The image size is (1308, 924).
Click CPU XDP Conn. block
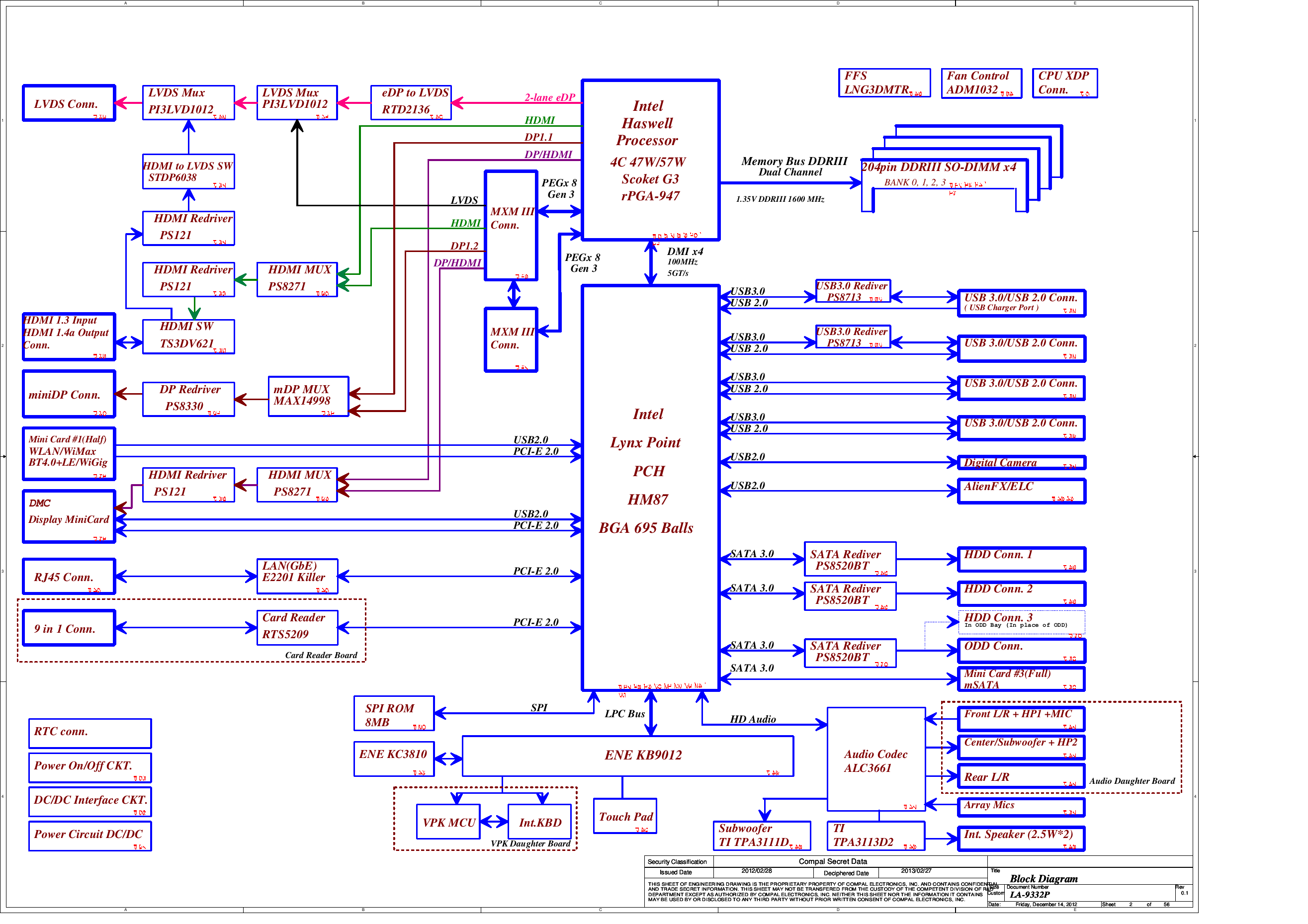(1064, 83)
